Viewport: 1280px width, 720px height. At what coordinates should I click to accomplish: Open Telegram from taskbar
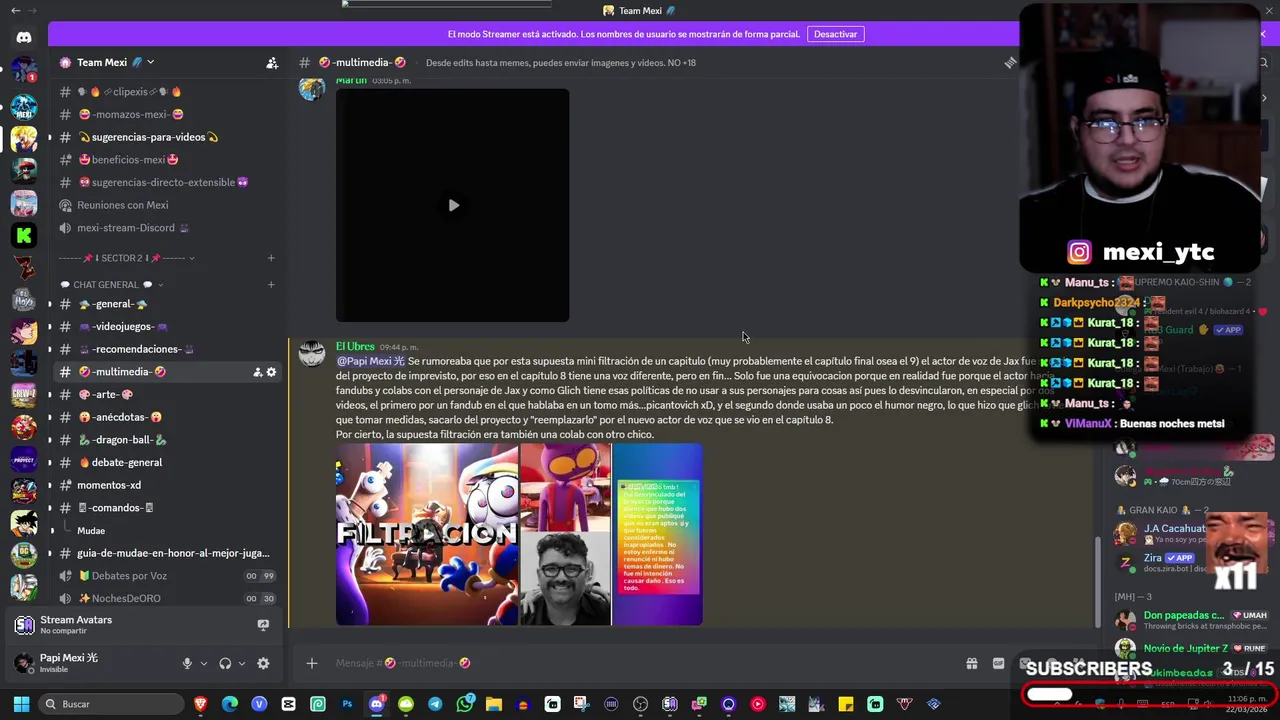435,704
